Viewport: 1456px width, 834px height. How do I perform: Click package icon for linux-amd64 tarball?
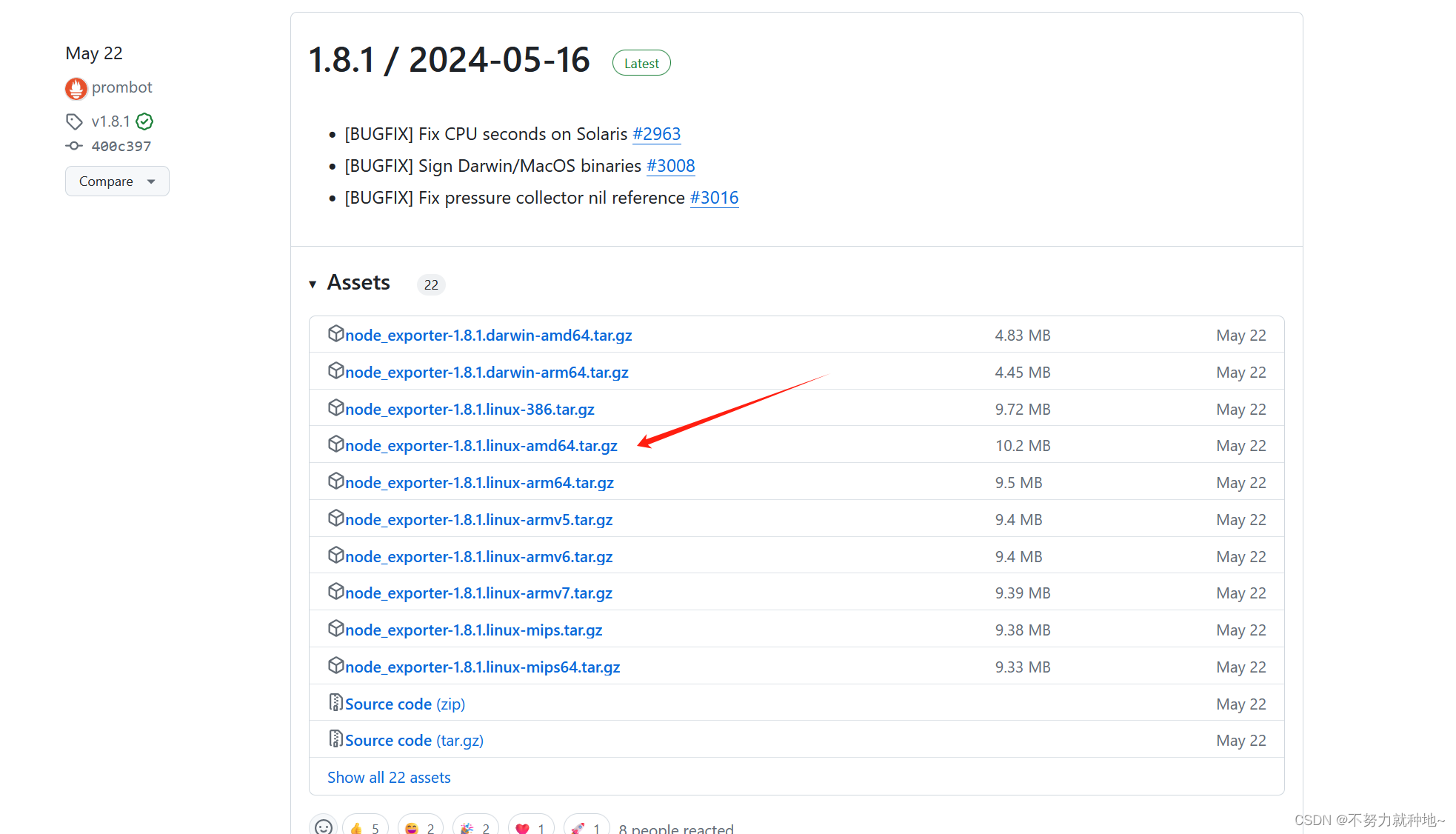(x=335, y=444)
